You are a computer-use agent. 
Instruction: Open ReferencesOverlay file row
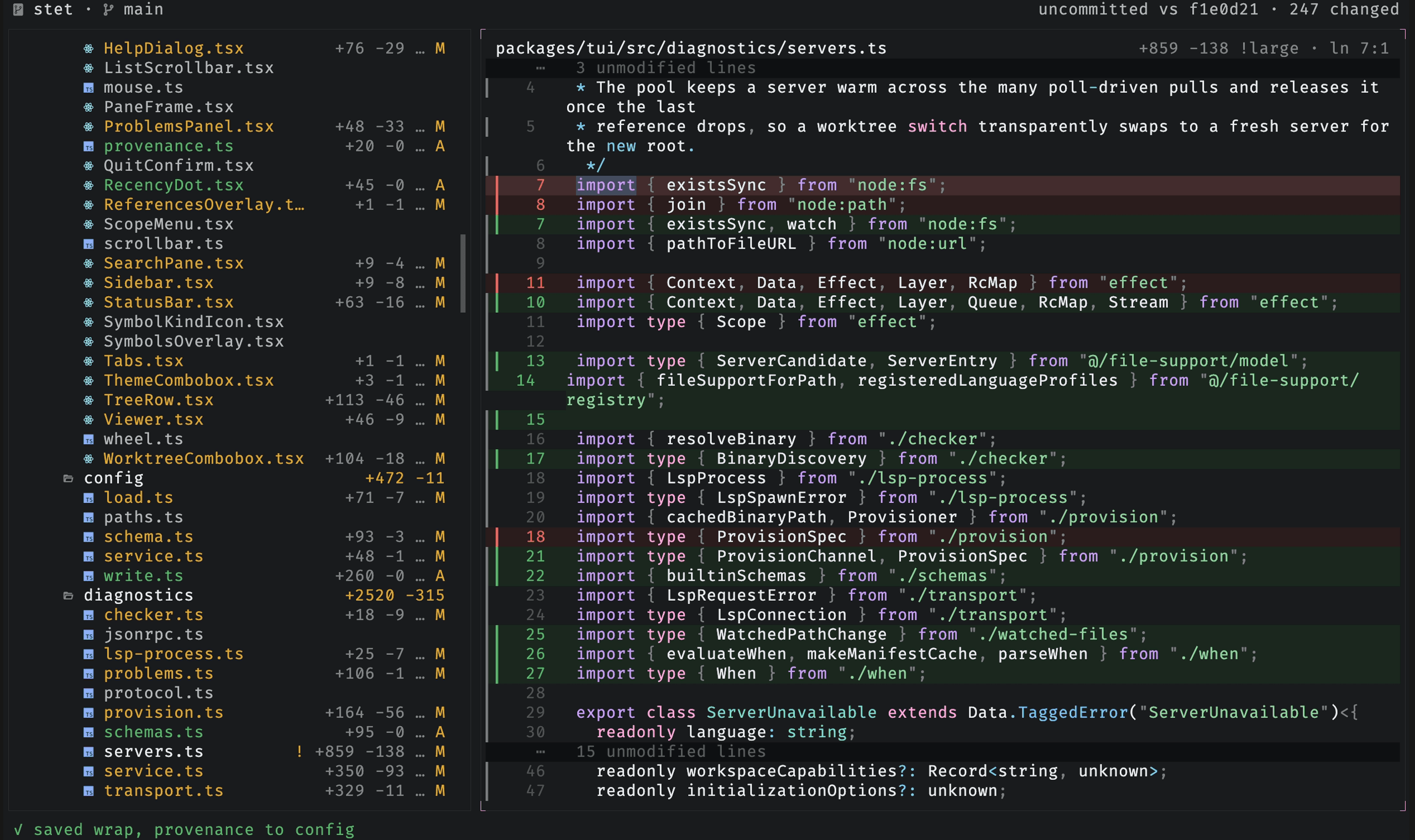click(264, 205)
